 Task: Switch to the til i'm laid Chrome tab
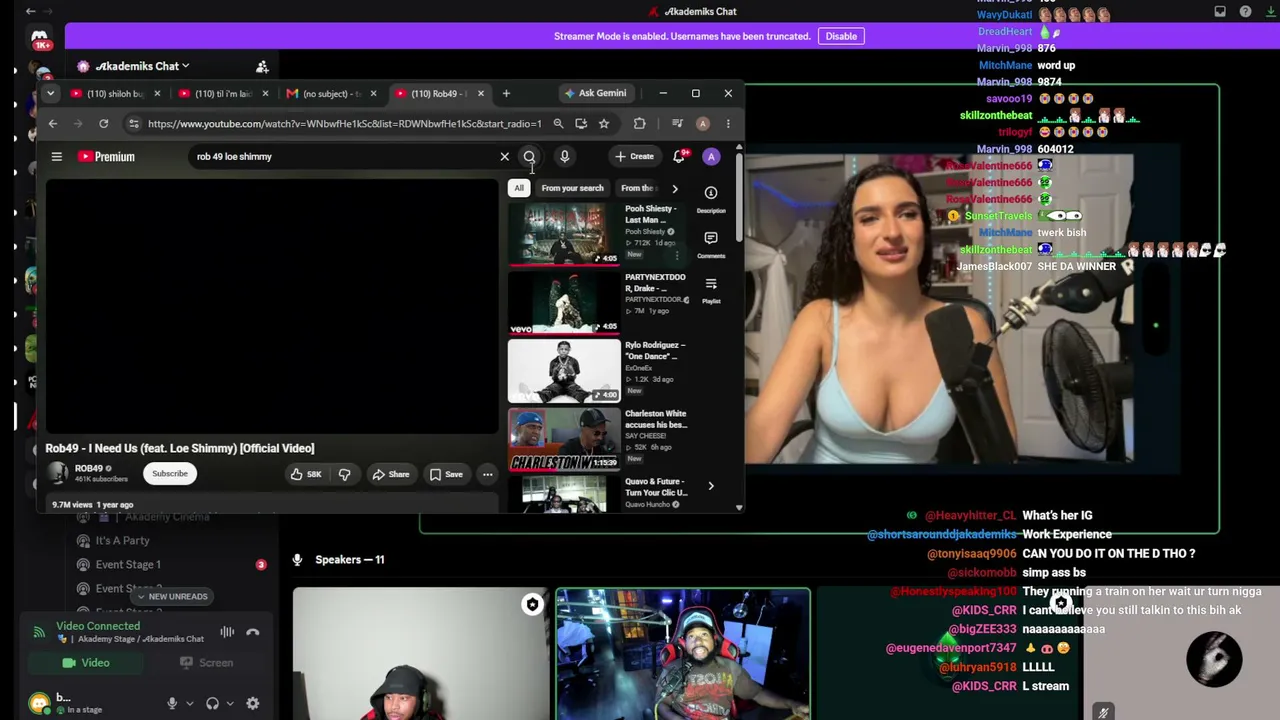click(222, 94)
